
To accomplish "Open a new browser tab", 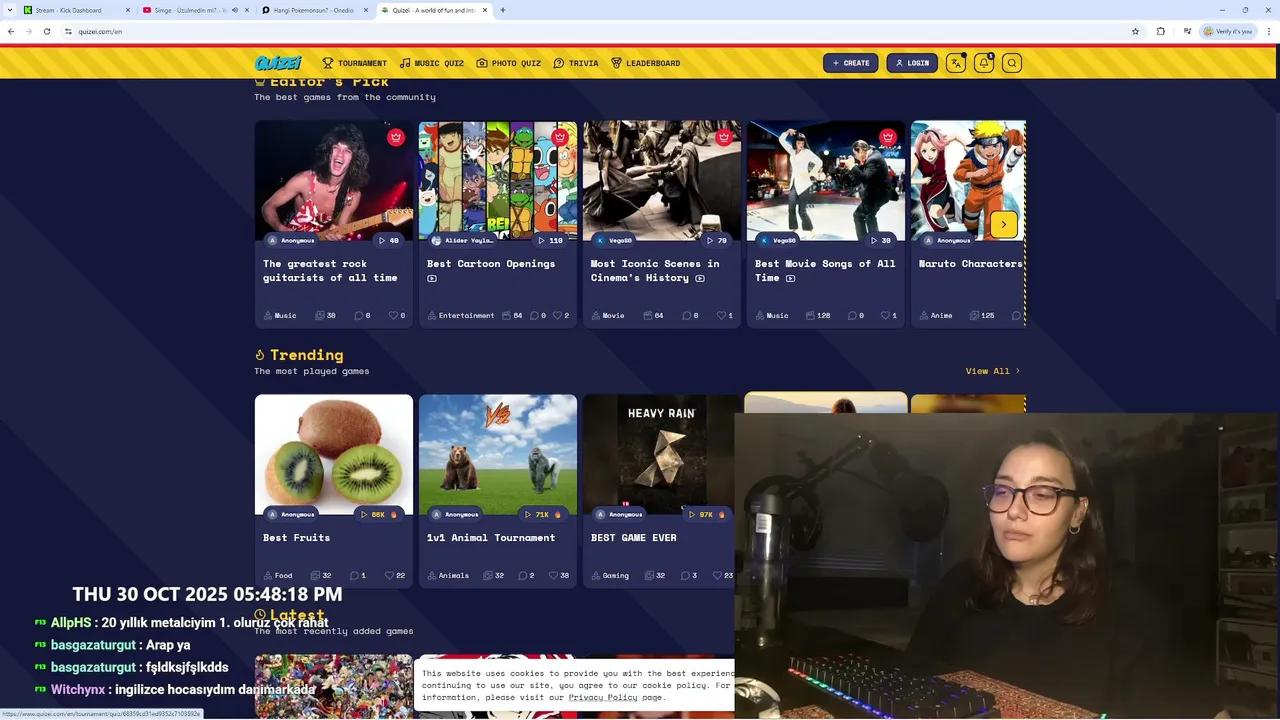I will pos(503,10).
